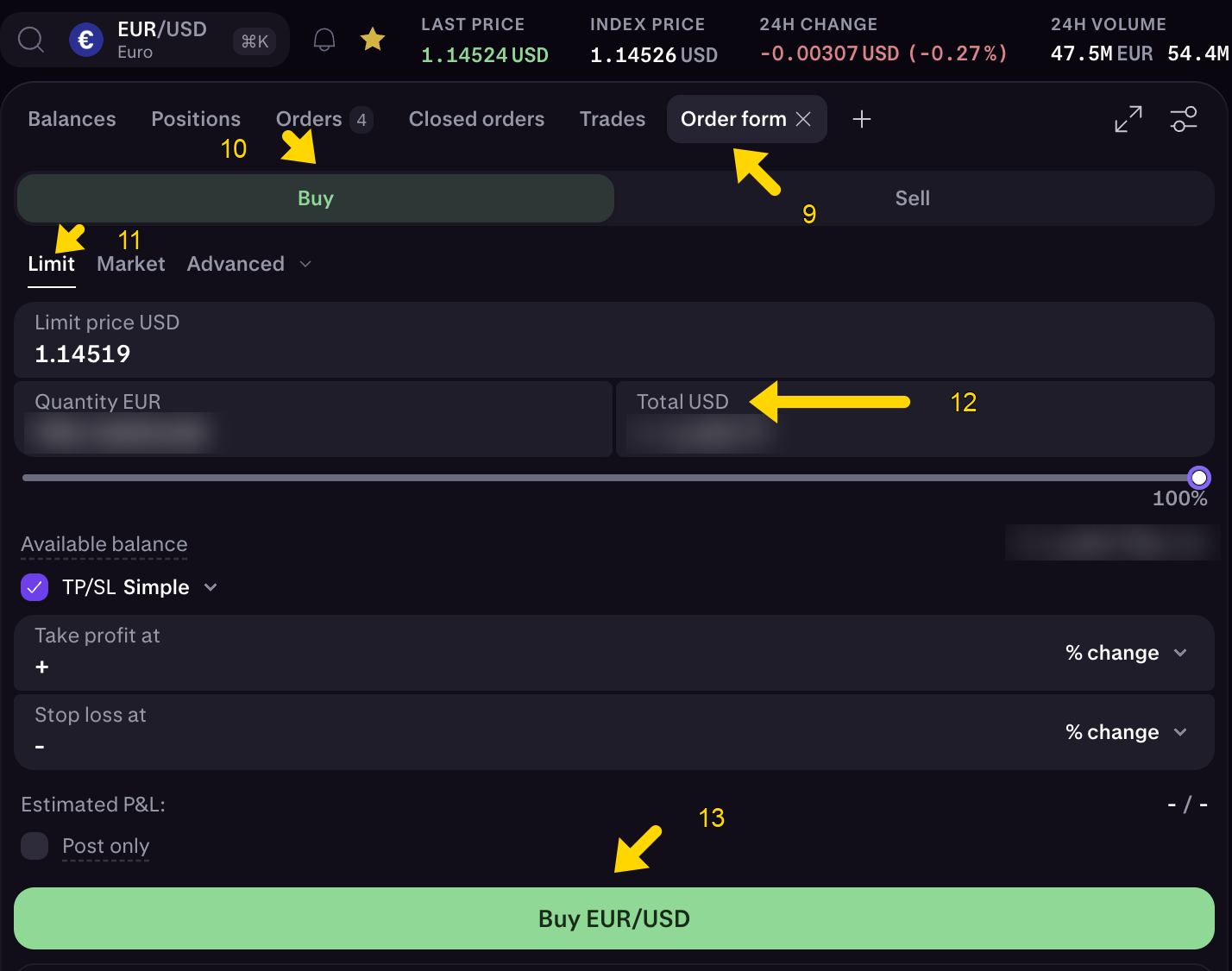Open the panel settings sliders icon
The image size is (1232, 971).
point(1184,119)
